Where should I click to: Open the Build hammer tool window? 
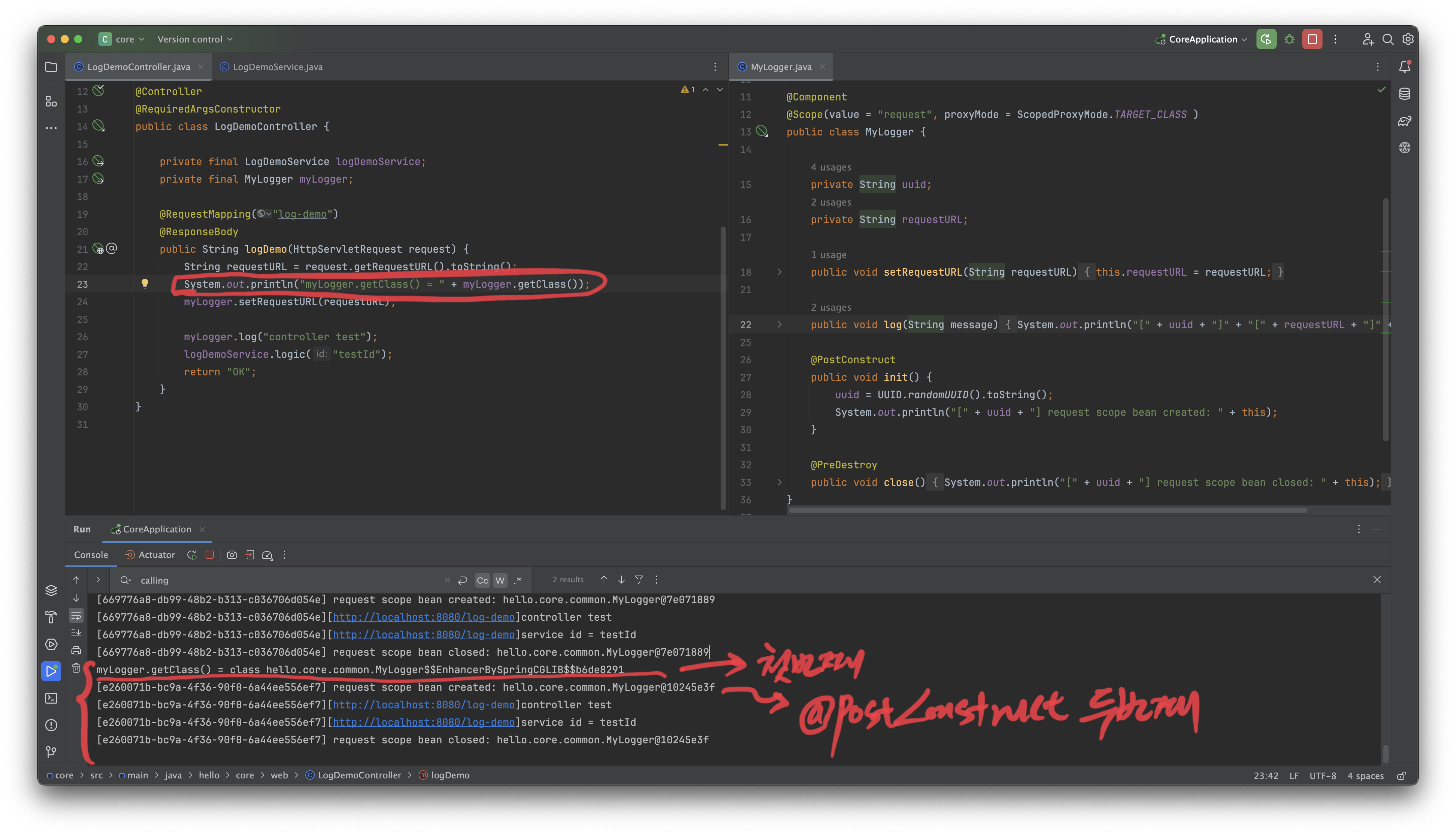[x=51, y=617]
